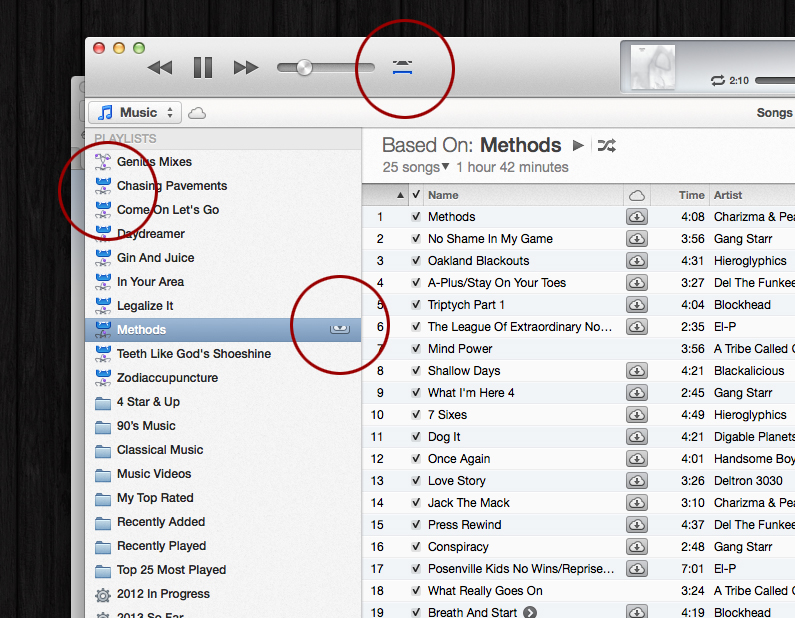The image size is (795, 618).
Task: Uncheck Shallow Days
Action: point(416,371)
